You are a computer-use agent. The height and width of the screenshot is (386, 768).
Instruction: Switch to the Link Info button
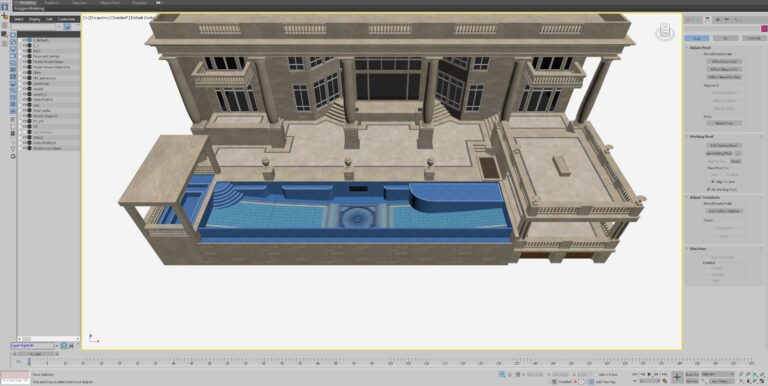click(753, 38)
